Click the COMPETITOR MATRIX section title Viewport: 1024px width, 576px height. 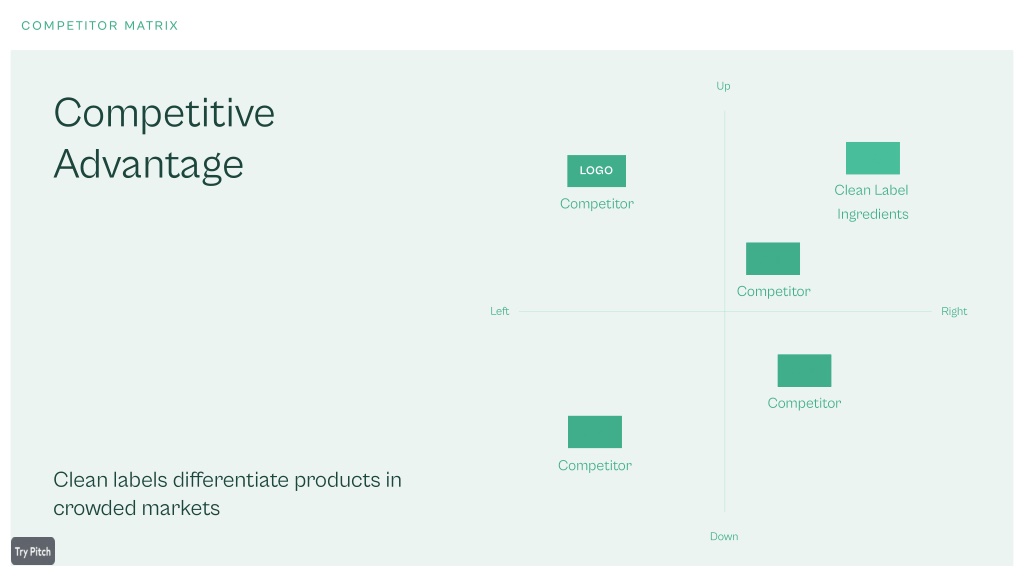(x=100, y=25)
